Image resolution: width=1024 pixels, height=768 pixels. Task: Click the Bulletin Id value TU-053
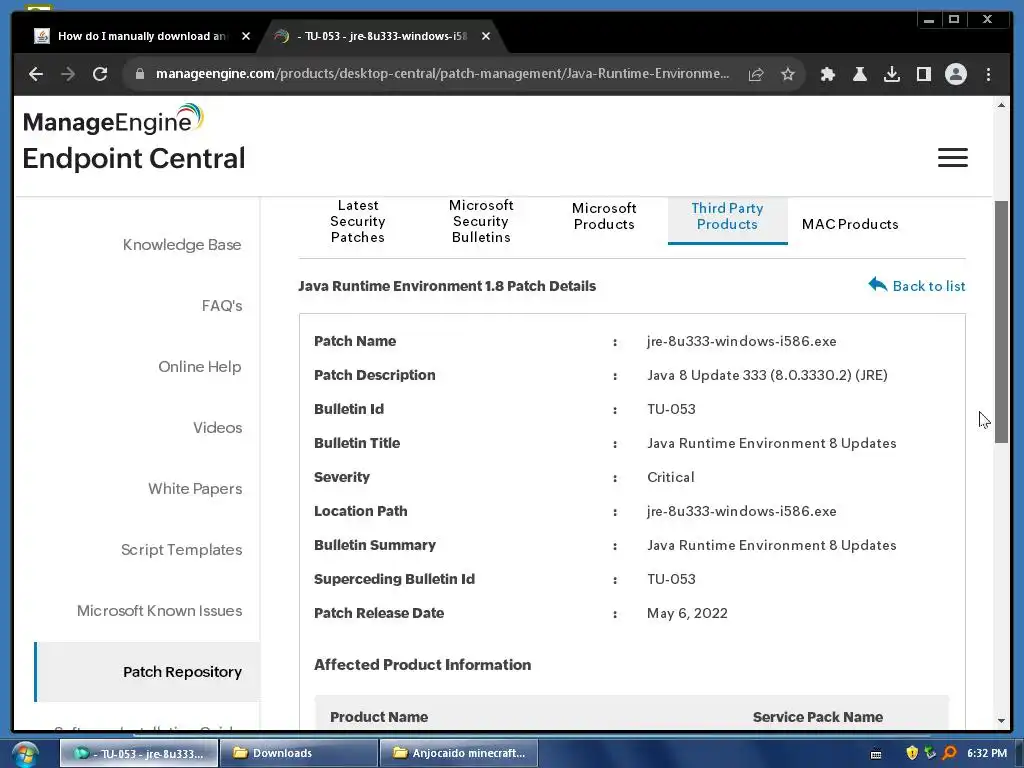pyautogui.click(x=671, y=409)
